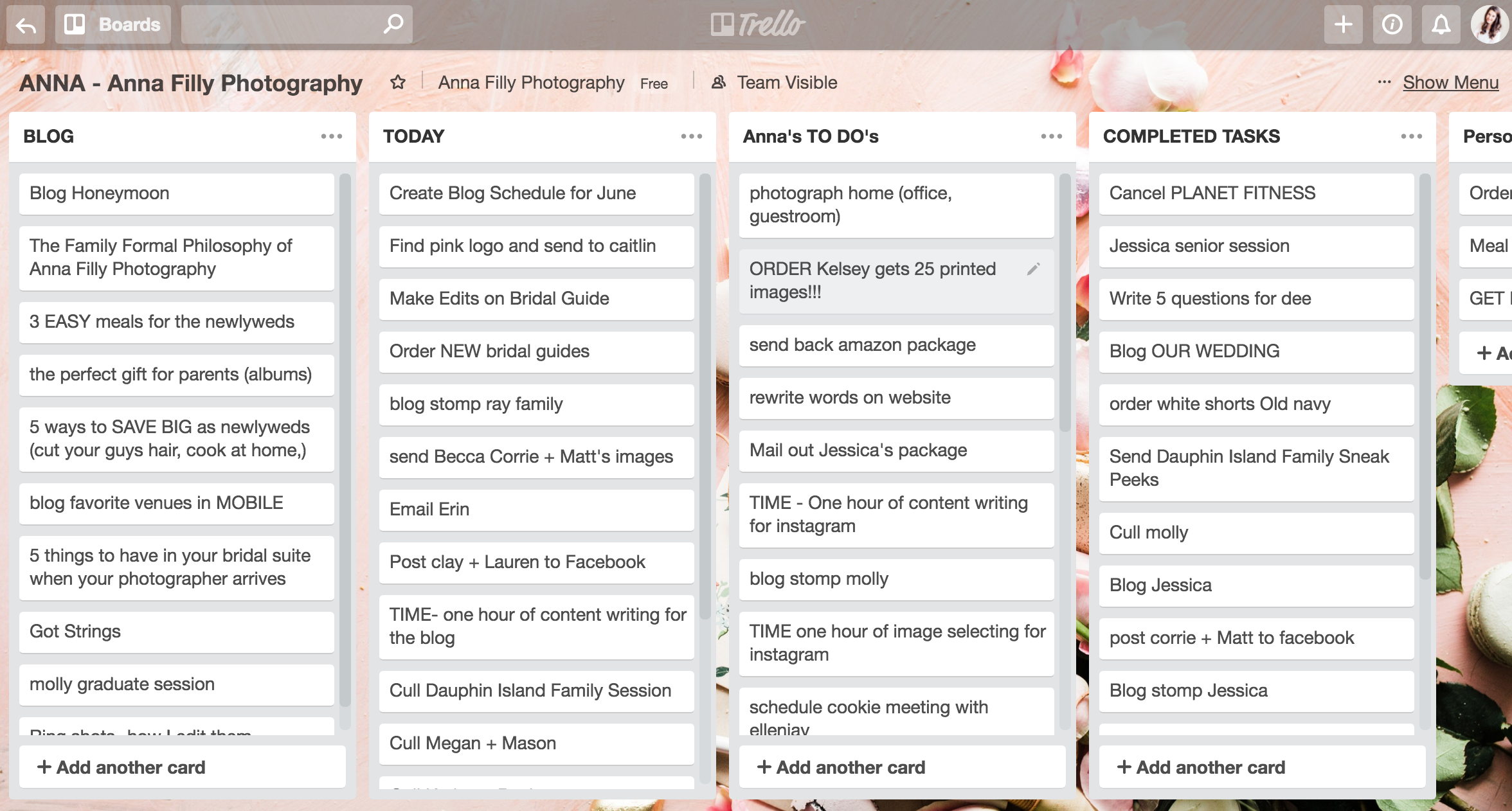Open TIME one hour of image selecting card
This screenshot has height=811, width=1512.
[897, 643]
